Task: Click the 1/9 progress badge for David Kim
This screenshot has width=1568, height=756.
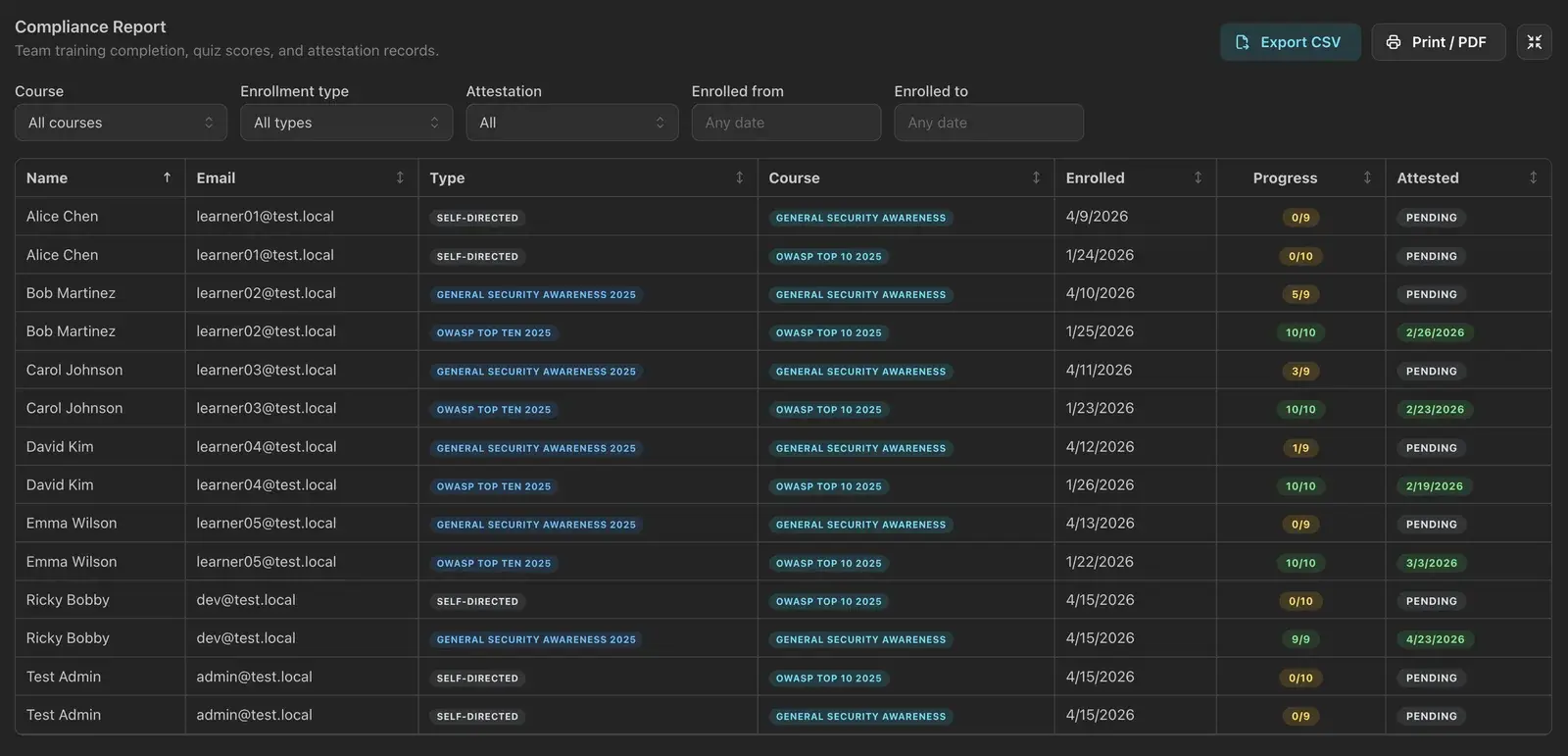Action: (1300, 448)
